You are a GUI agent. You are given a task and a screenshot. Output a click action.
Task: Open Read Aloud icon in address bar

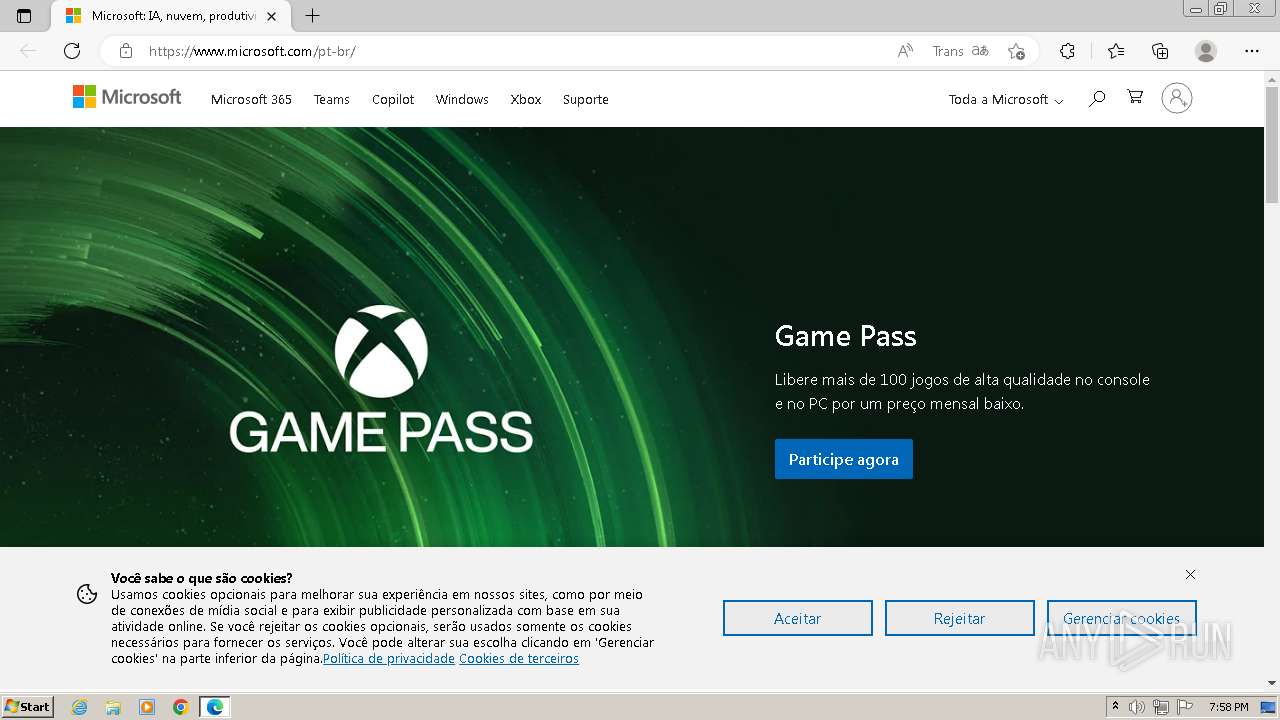905,51
